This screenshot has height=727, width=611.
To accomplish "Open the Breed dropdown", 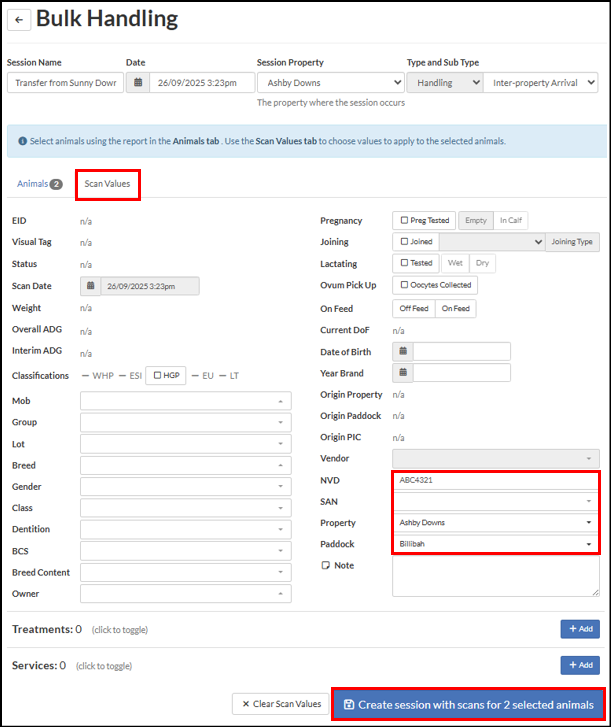I will coord(186,466).
